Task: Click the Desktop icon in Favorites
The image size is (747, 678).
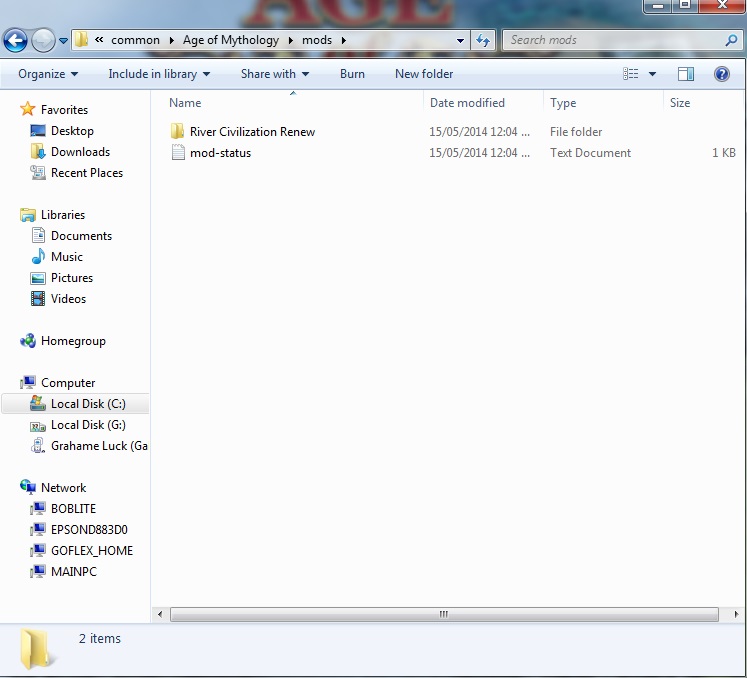Action: click(x=38, y=131)
